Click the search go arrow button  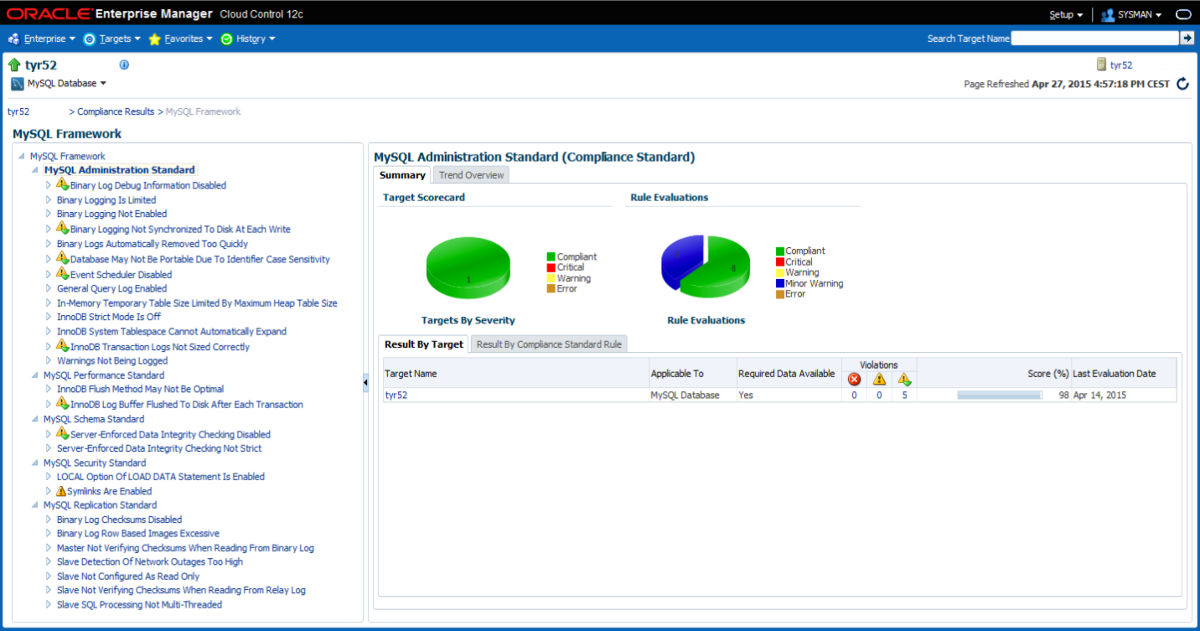(x=1187, y=38)
